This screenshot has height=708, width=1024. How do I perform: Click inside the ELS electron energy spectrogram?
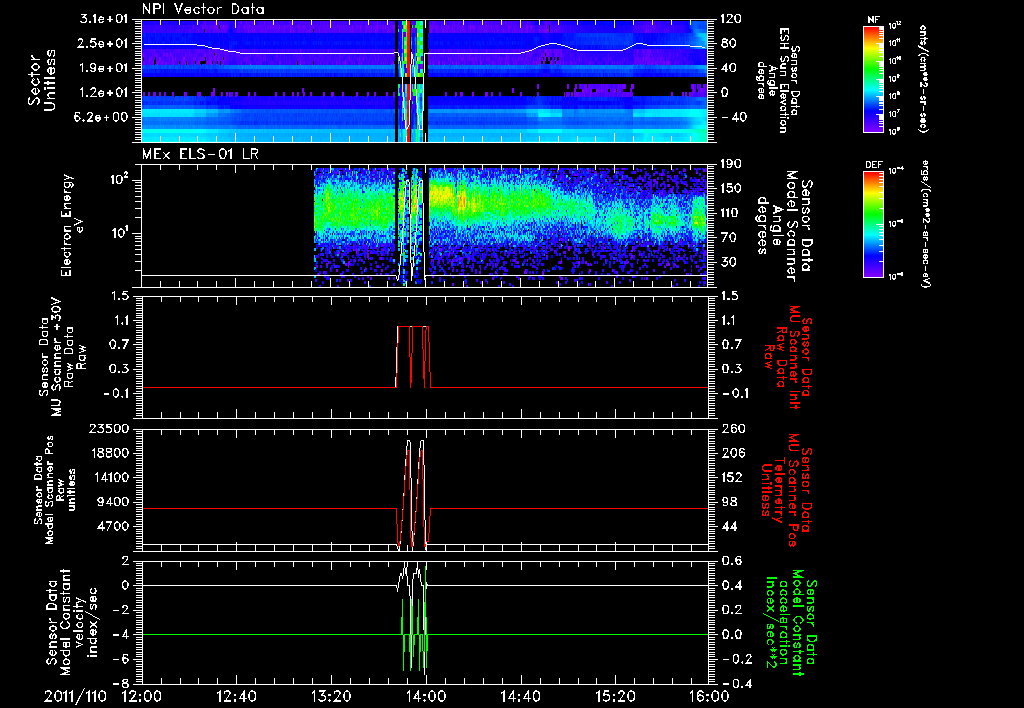[425, 225]
